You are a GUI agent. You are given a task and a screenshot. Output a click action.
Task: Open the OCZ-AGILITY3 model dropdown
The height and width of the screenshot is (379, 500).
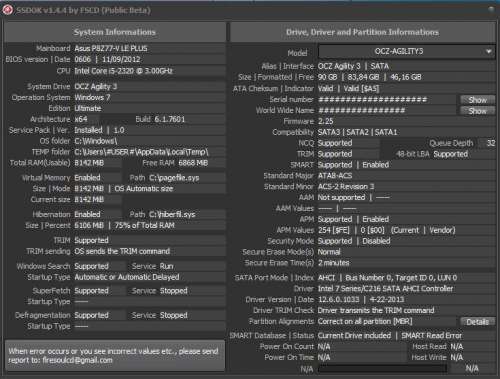(407, 51)
